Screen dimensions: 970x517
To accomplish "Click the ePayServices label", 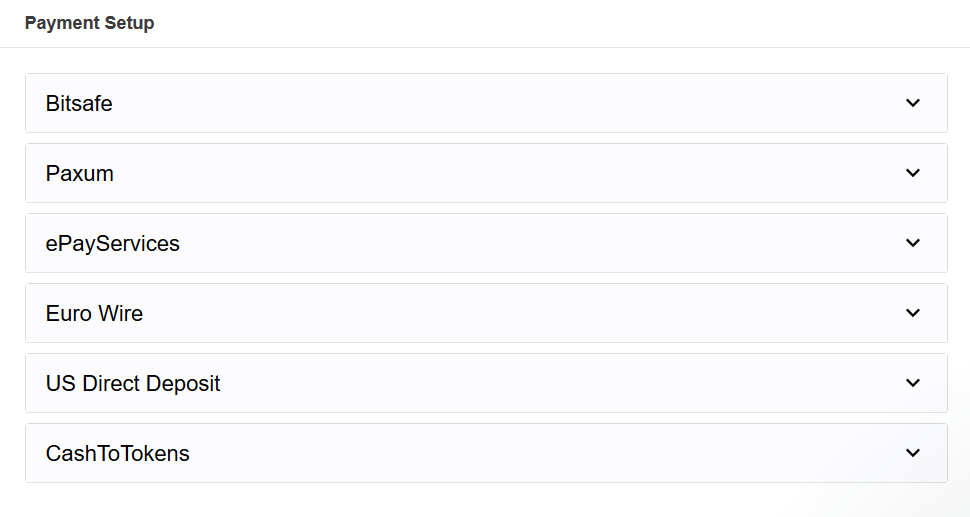I will (113, 243).
